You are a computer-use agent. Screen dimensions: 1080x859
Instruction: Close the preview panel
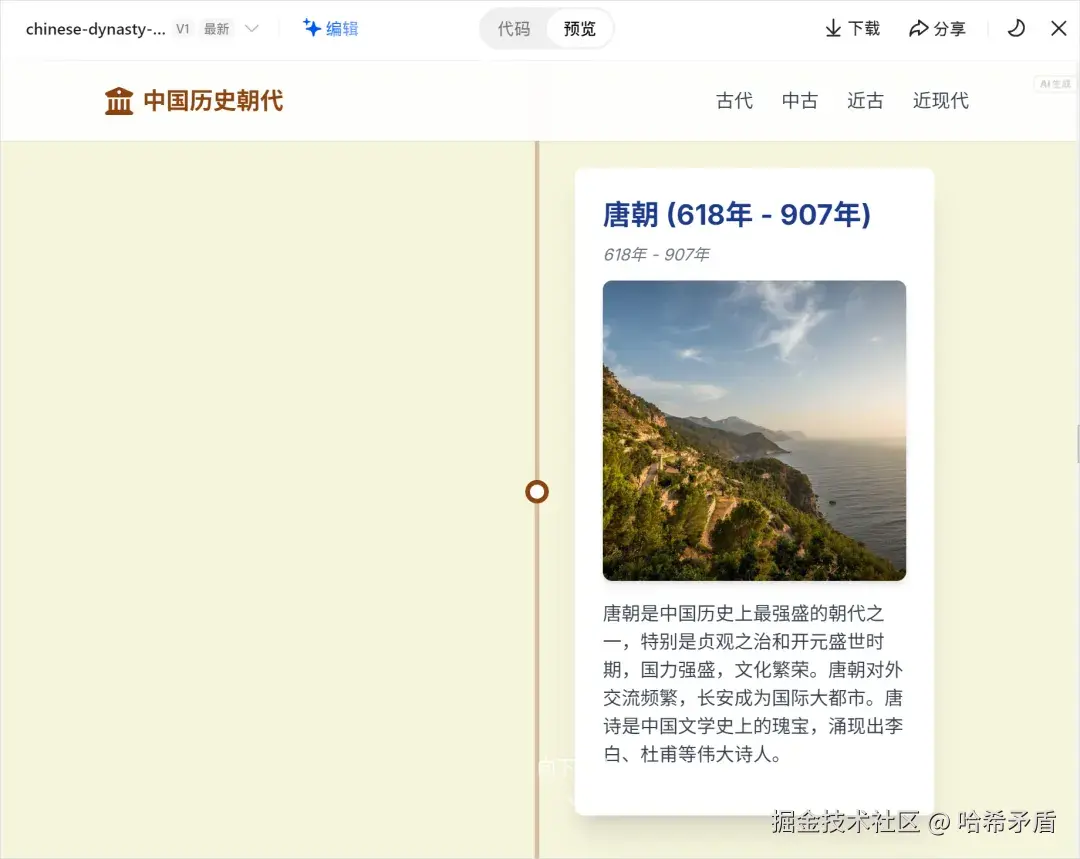pyautogui.click(x=1059, y=28)
